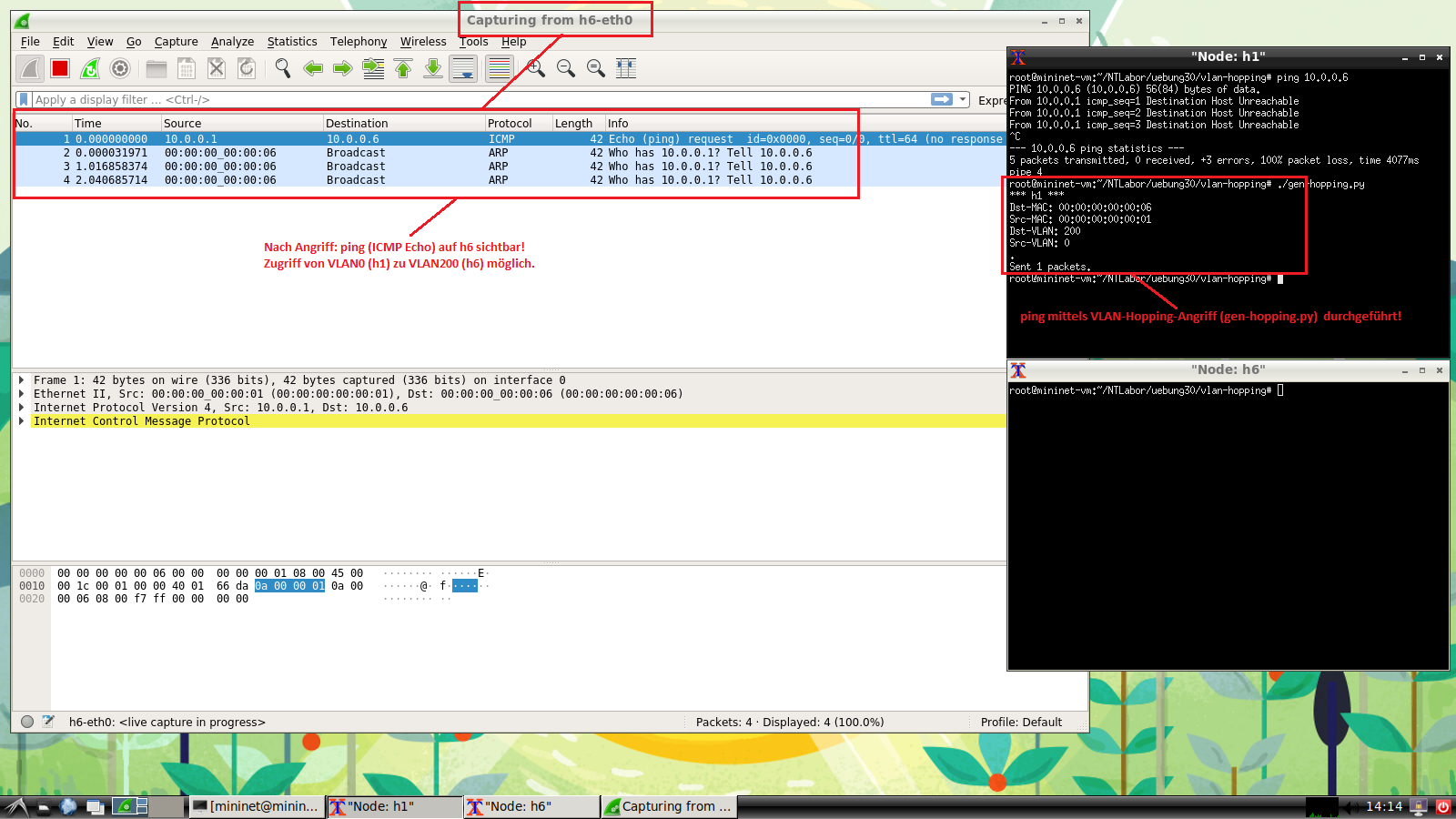Expand the Ethernet II tree item
Viewport: 1456px width, 819px height.
click(22, 394)
